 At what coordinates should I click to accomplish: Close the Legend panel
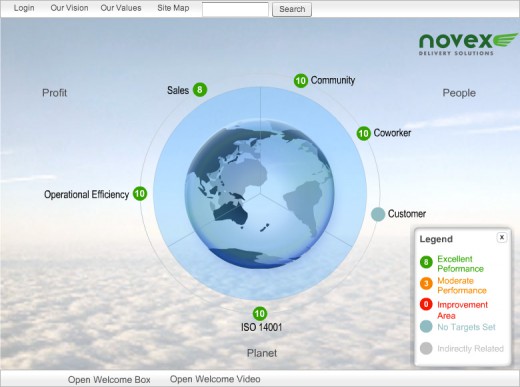502,237
